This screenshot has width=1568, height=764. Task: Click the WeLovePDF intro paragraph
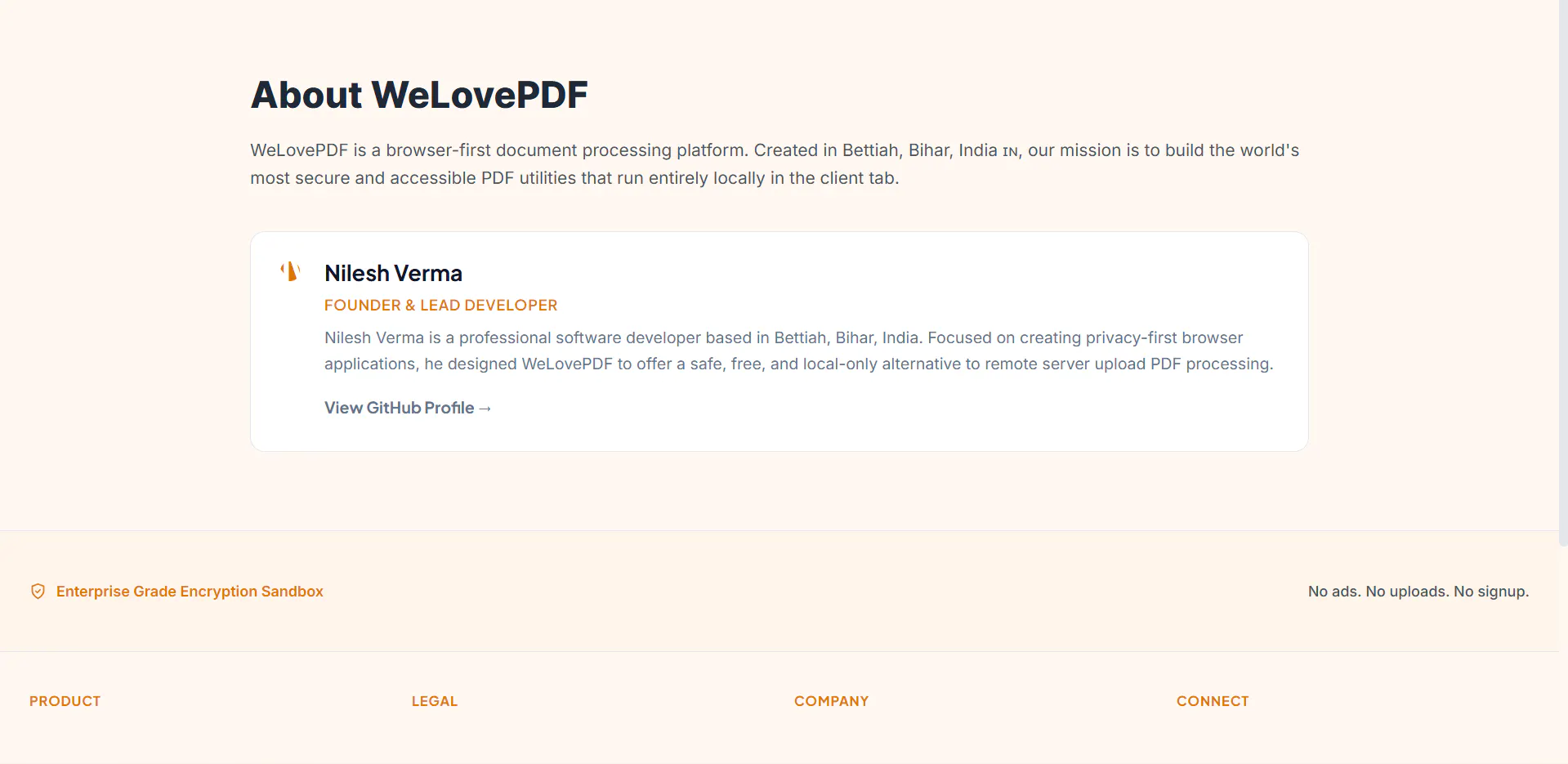pyautogui.click(x=775, y=164)
